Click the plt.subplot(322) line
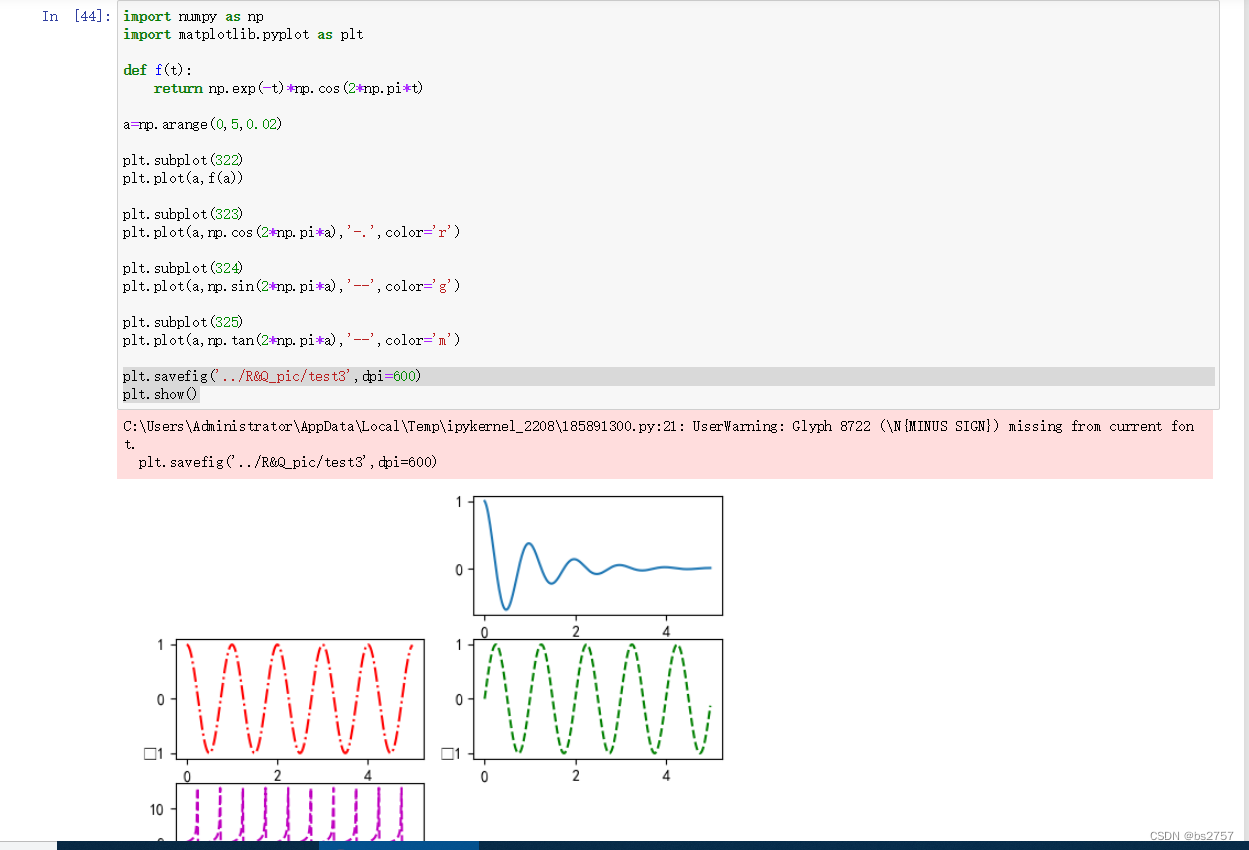 183,160
